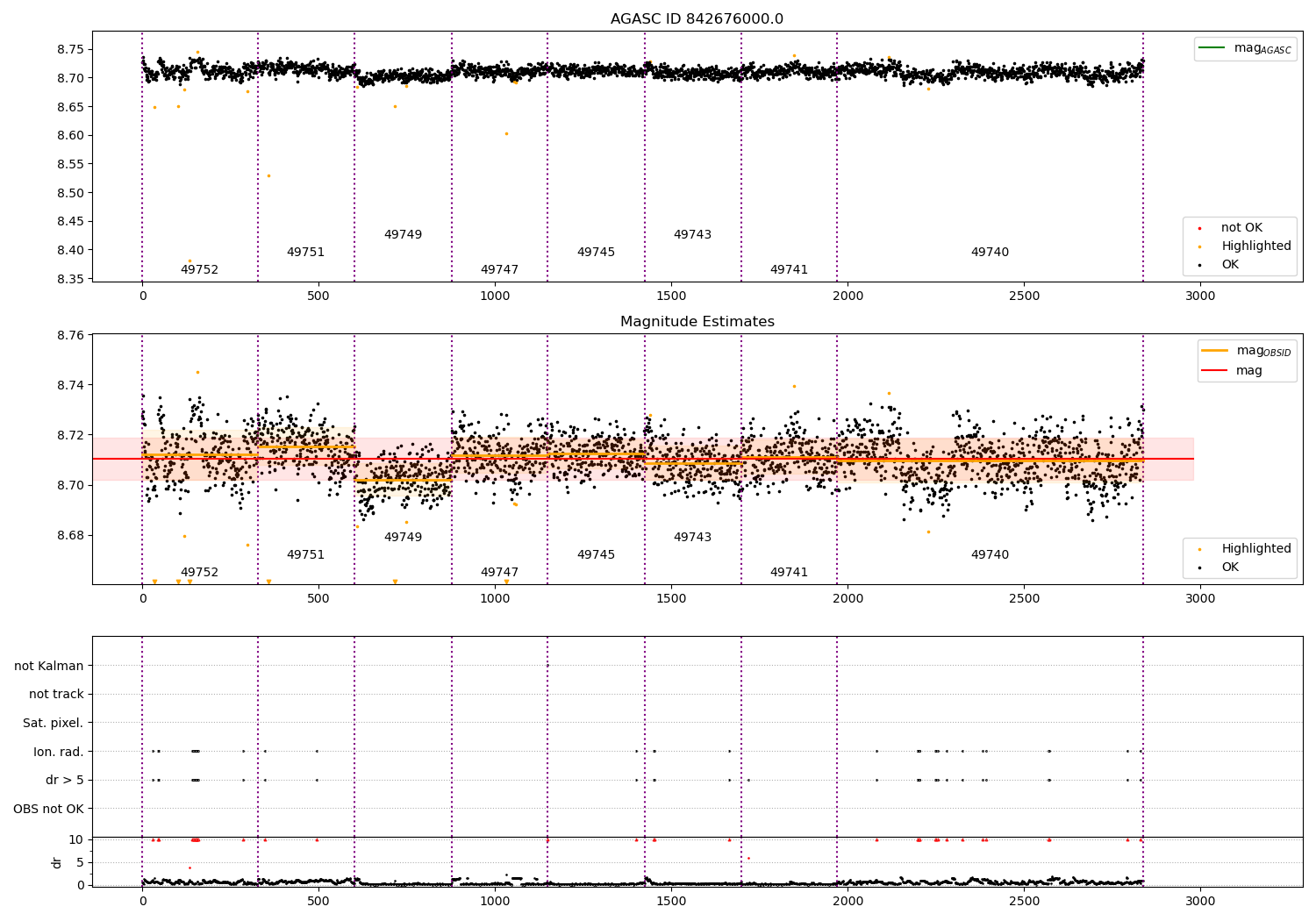Click obsid label 49740 in the top plot
This screenshot has width=1316, height=921.
990,253
